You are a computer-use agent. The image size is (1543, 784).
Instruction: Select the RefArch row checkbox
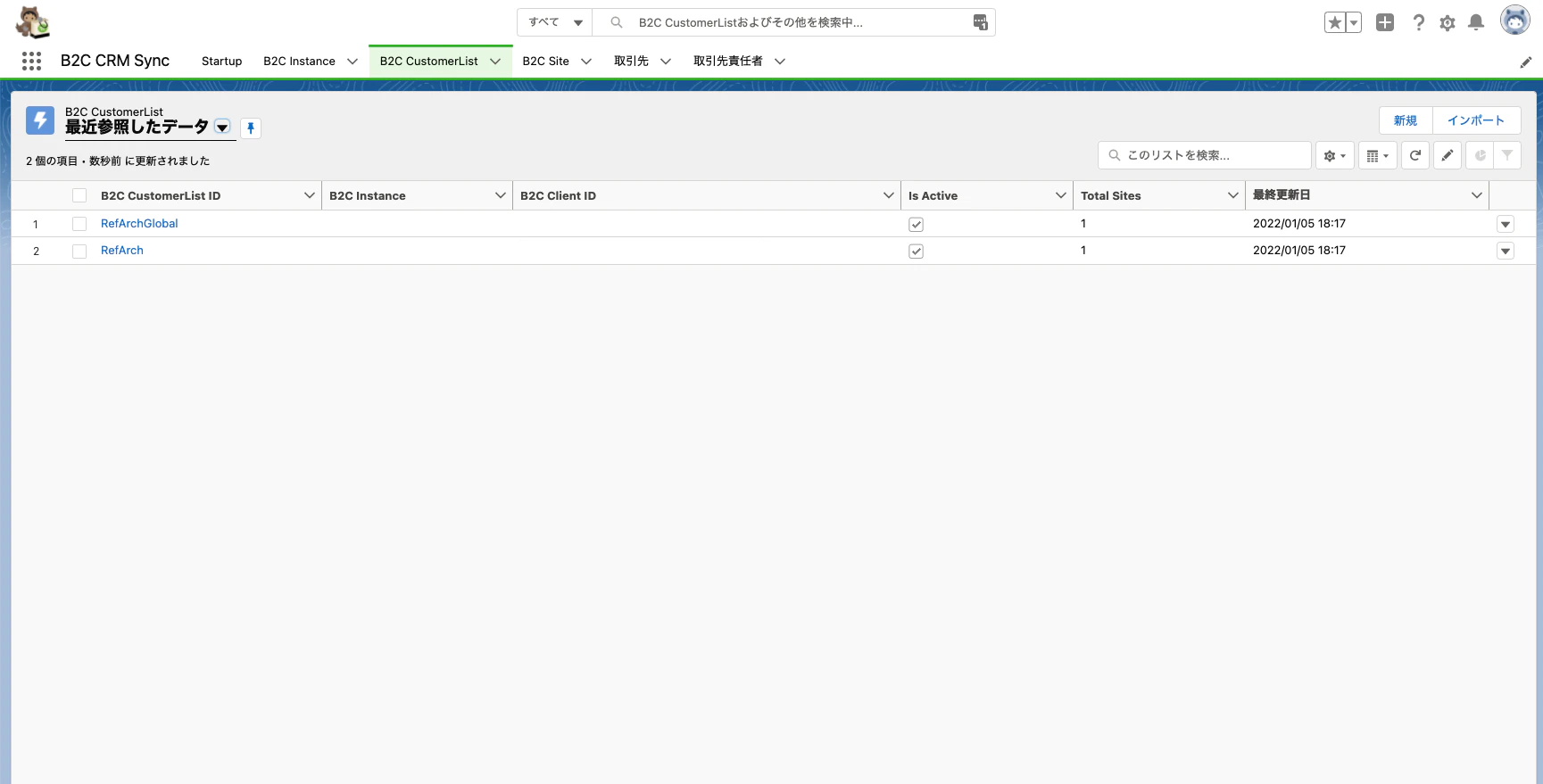coord(79,252)
